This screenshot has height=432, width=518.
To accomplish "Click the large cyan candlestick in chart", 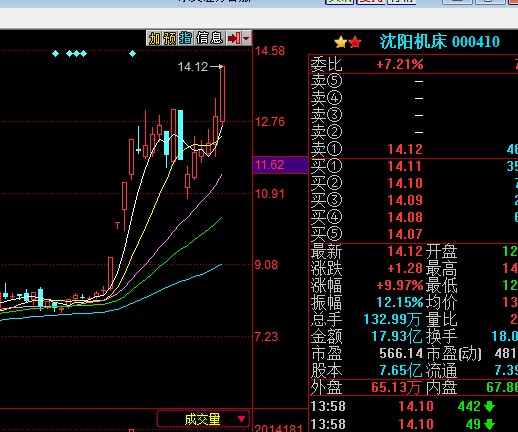I will click(180, 135).
